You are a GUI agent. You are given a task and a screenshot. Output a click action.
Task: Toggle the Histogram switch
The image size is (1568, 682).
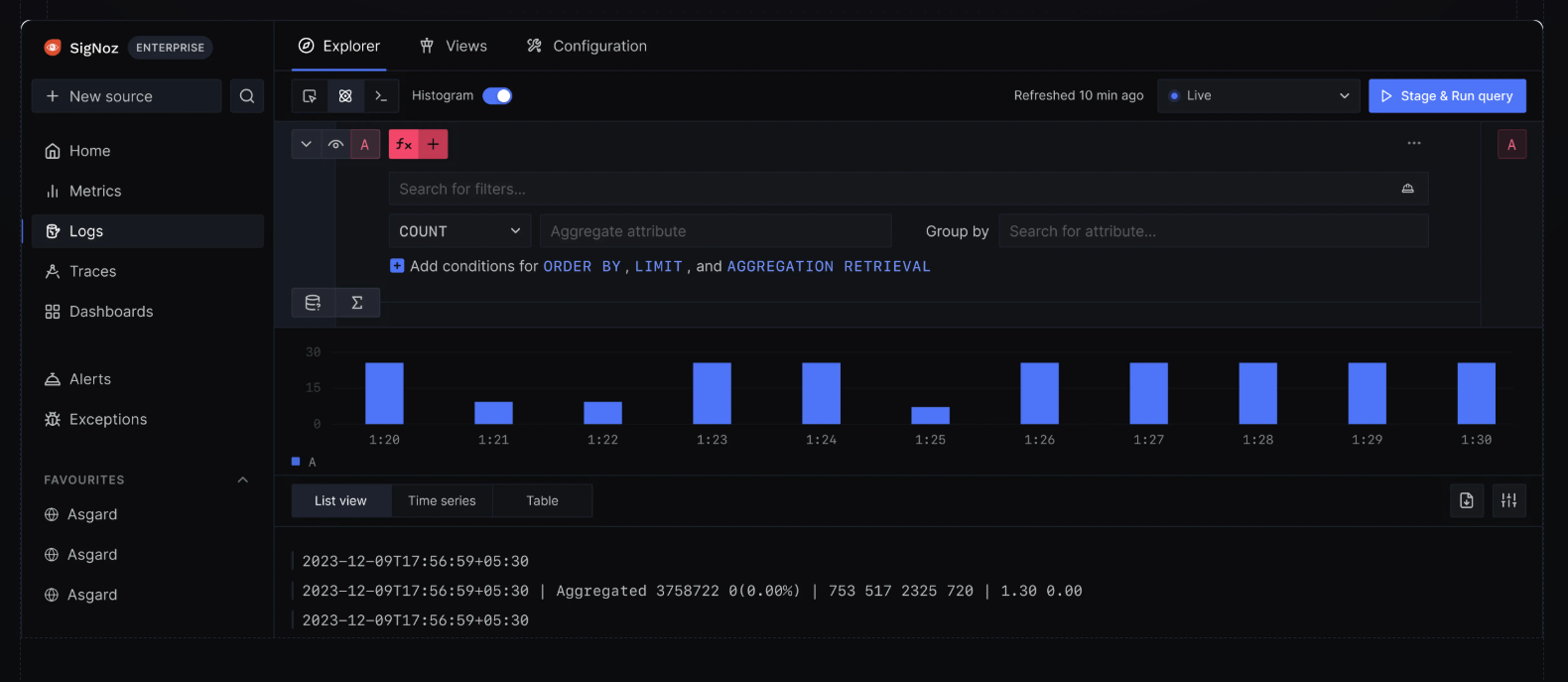click(x=497, y=95)
